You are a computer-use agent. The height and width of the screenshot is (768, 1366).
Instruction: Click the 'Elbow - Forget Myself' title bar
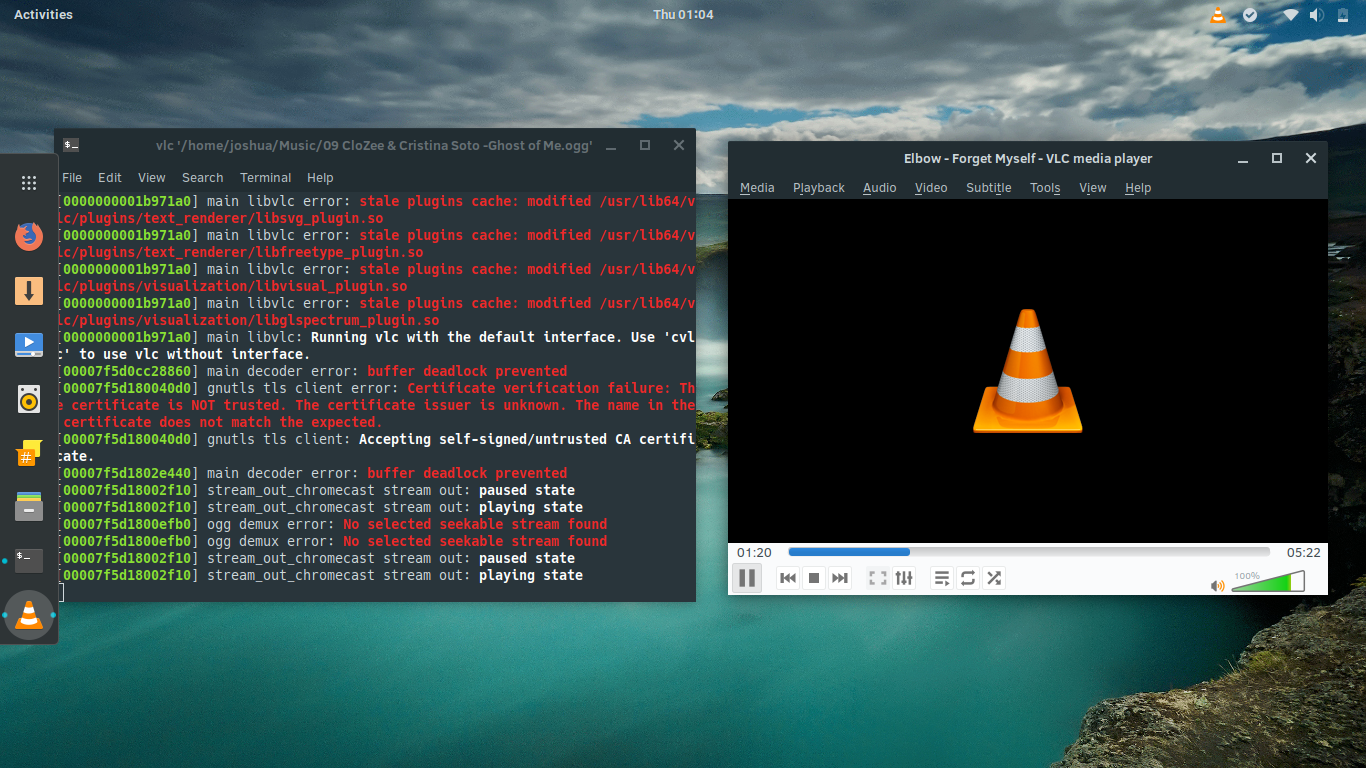click(x=1028, y=158)
